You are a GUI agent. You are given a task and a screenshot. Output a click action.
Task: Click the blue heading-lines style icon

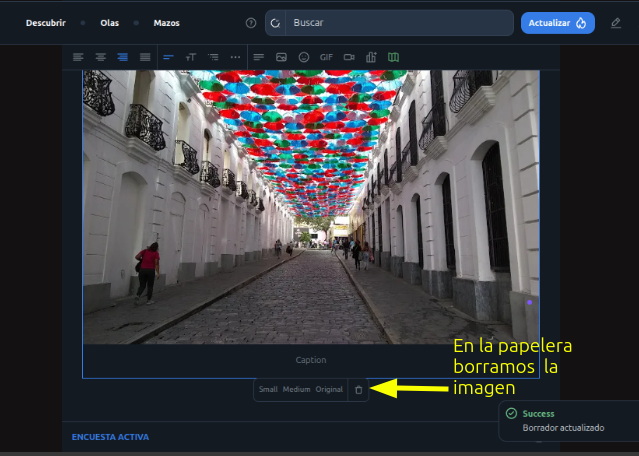click(x=168, y=57)
